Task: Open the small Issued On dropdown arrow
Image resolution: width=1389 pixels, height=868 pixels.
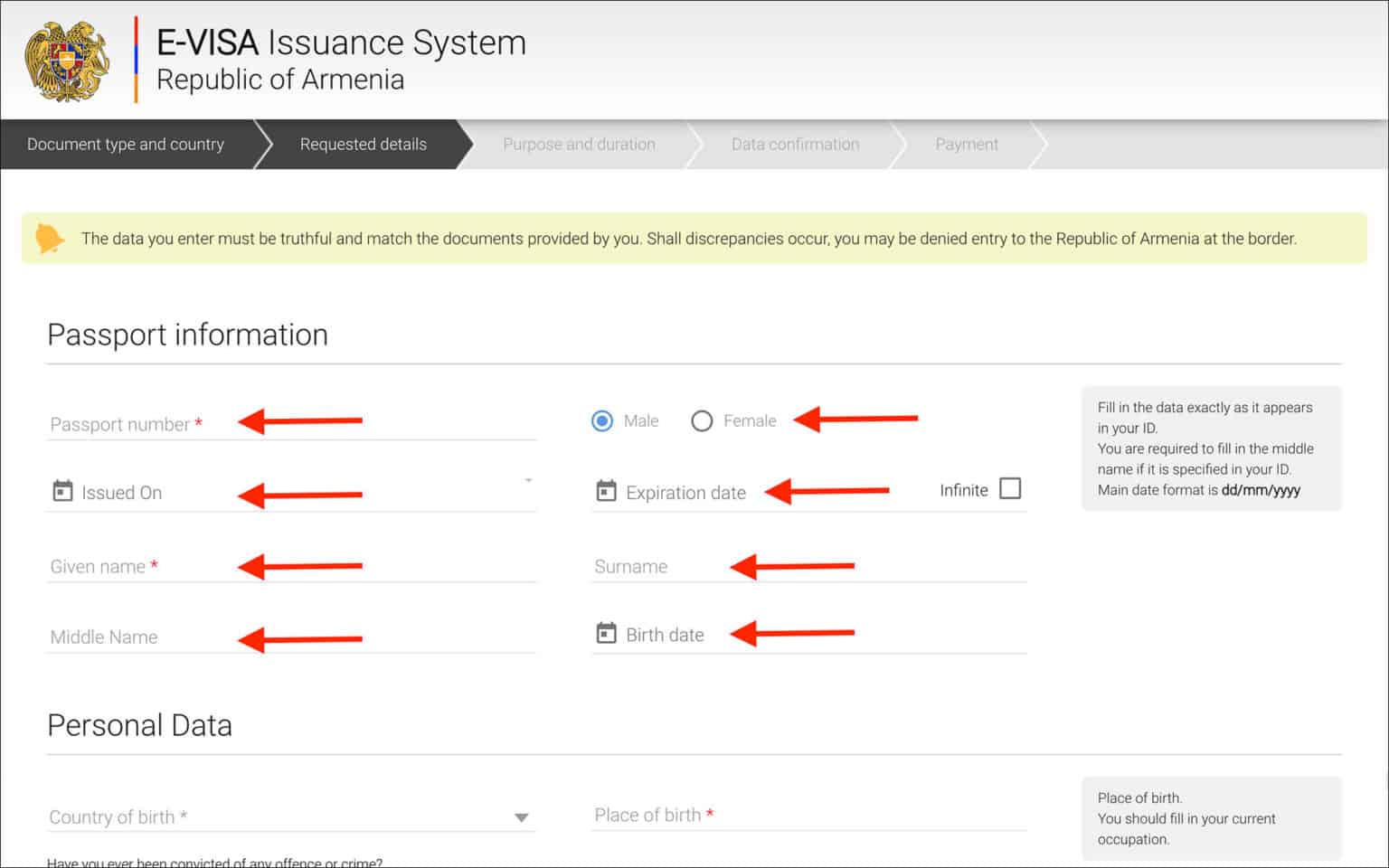Action: tap(528, 480)
